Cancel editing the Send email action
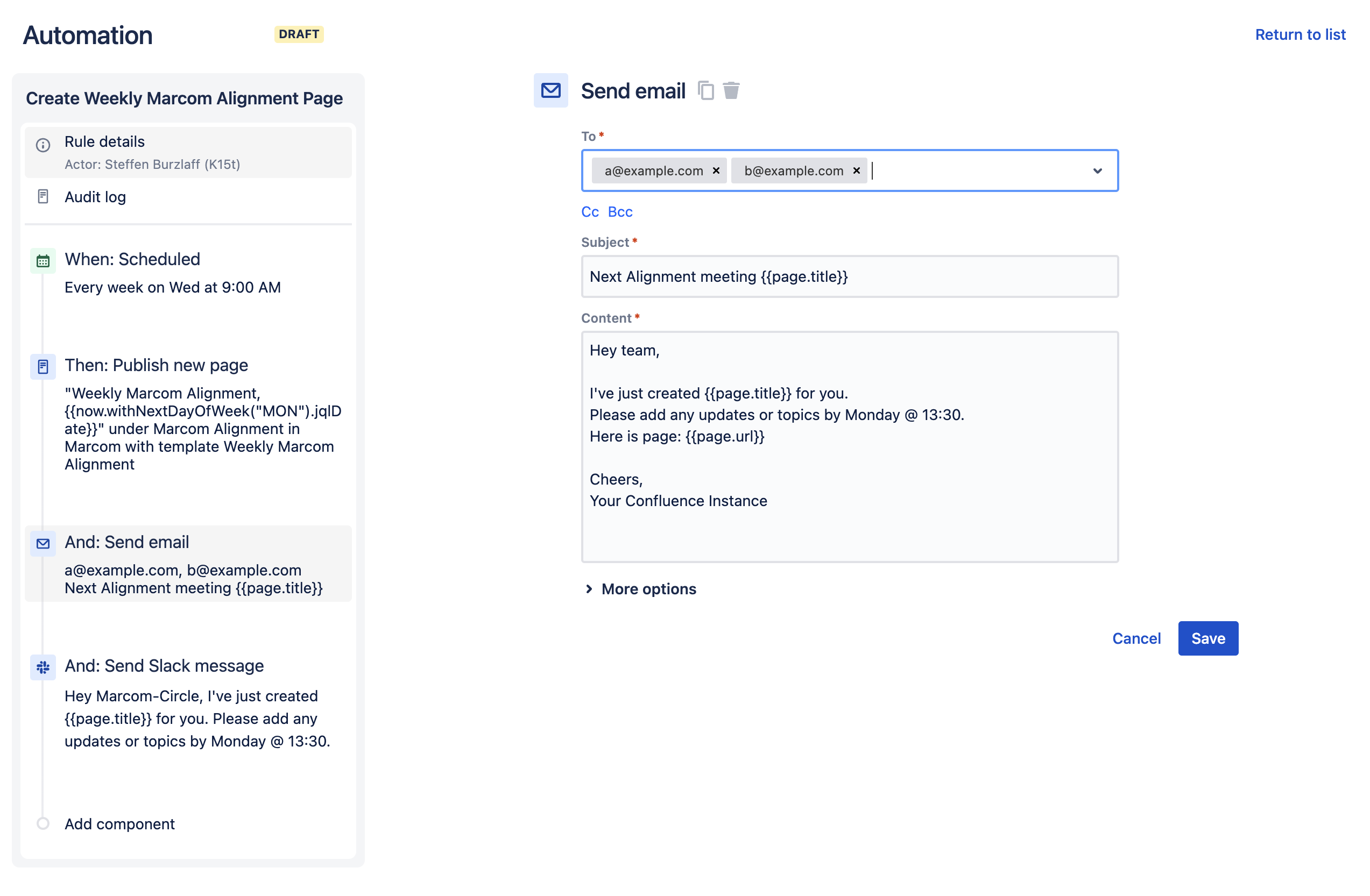Viewport: 1370px width, 896px height. 1137,638
